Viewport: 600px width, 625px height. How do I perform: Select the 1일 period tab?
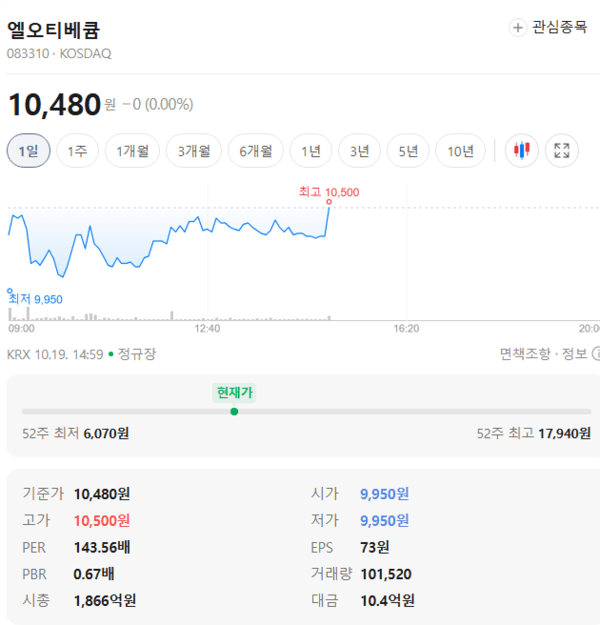click(x=28, y=151)
